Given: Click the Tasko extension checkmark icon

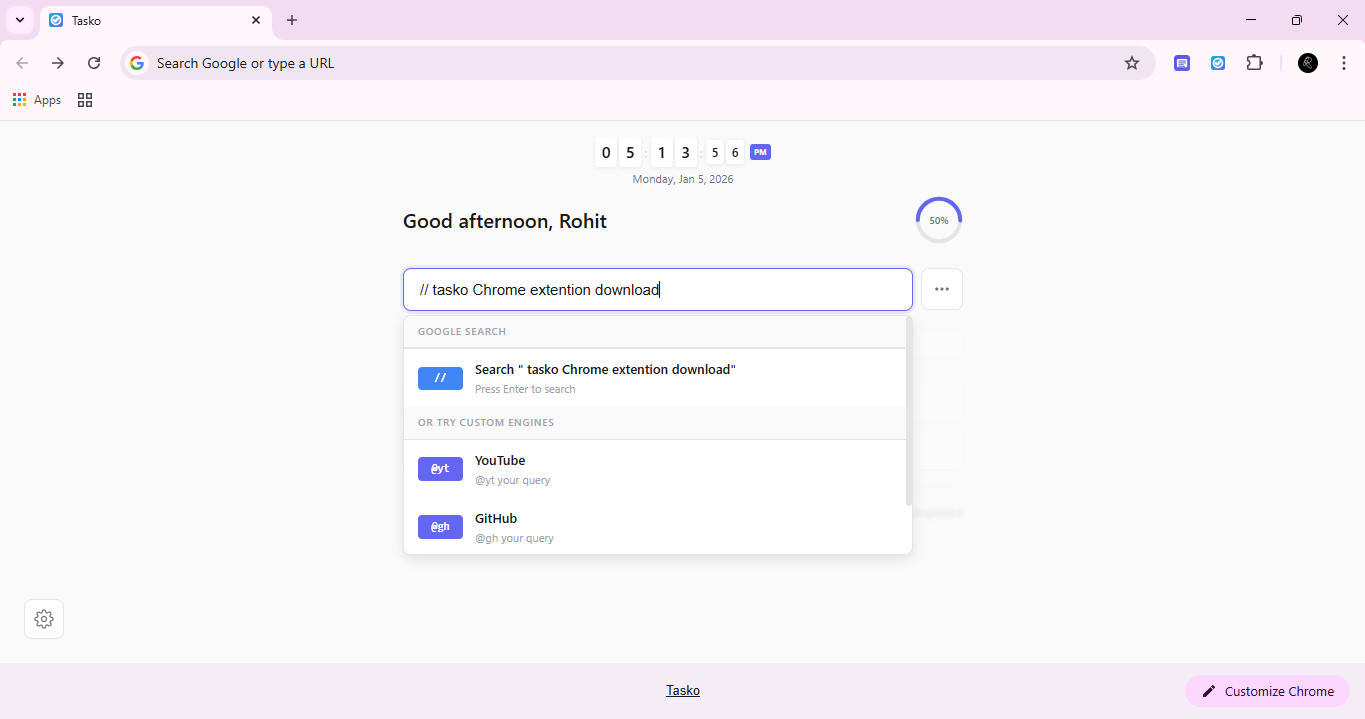Looking at the screenshot, I should tap(1218, 63).
